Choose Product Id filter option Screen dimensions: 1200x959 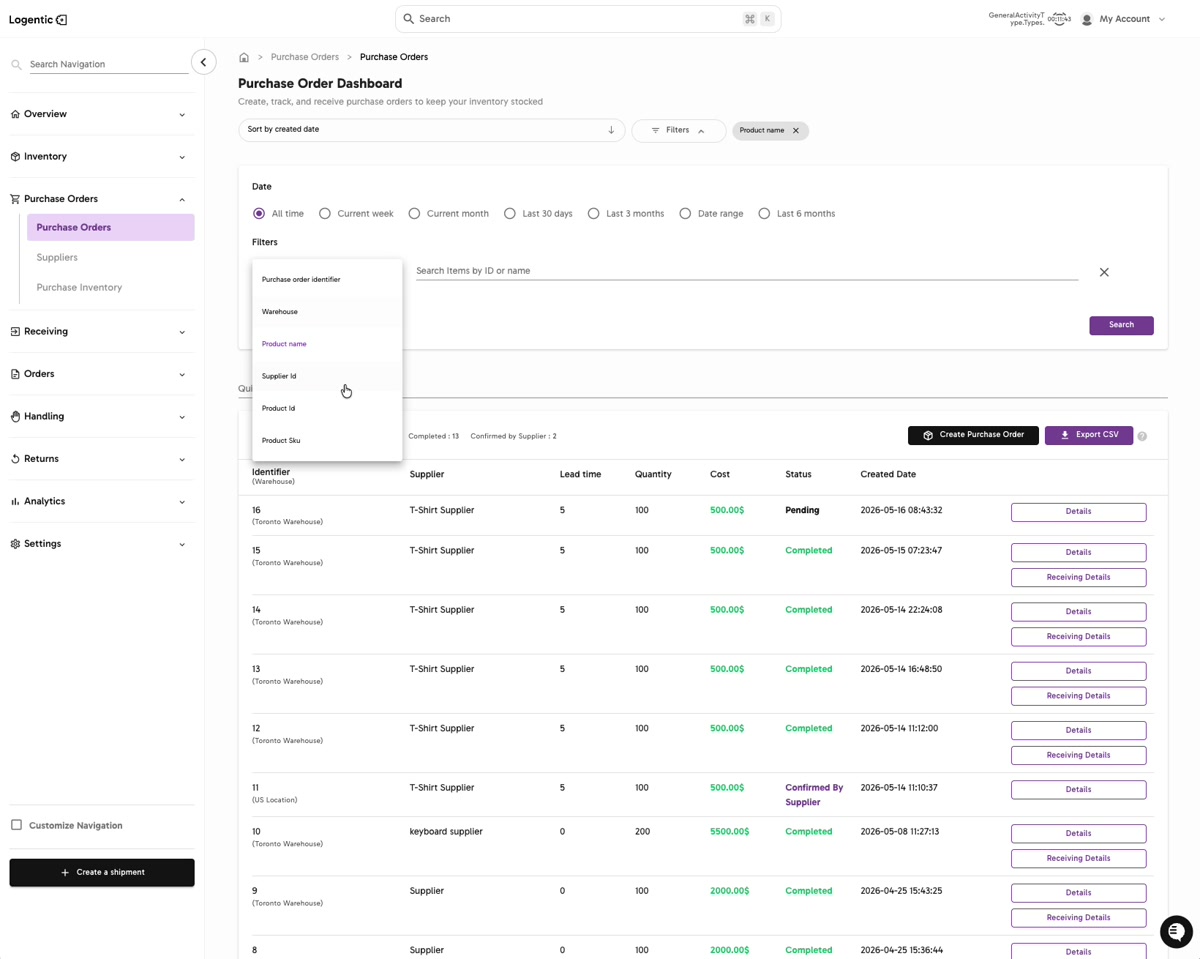pyautogui.click(x=327, y=408)
